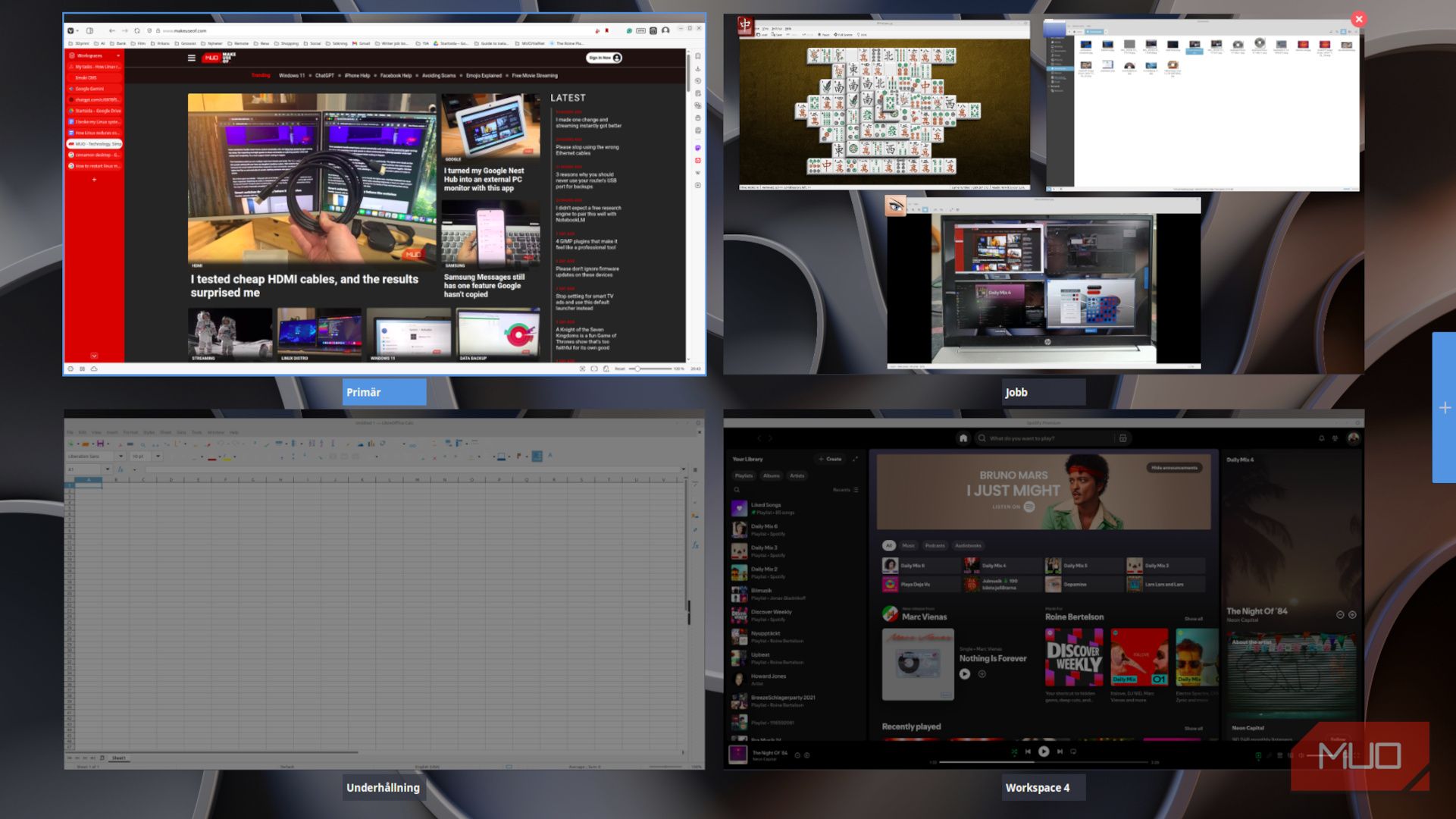
Task: Click the Primär workspace name label
Action: point(384,392)
